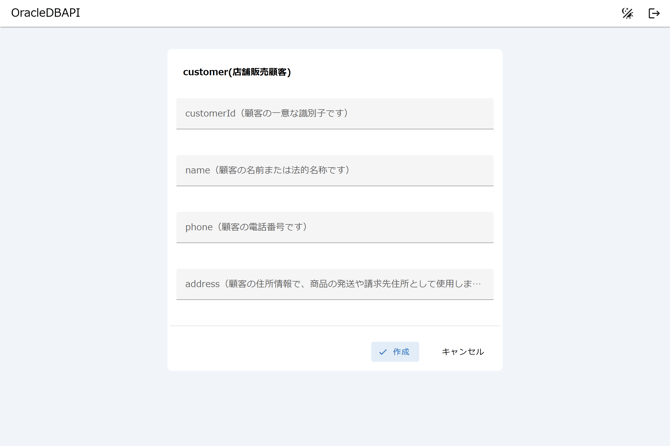Click the customer(店舗販売顧客) form heading
Viewport: 670px width, 446px height.
point(237,72)
